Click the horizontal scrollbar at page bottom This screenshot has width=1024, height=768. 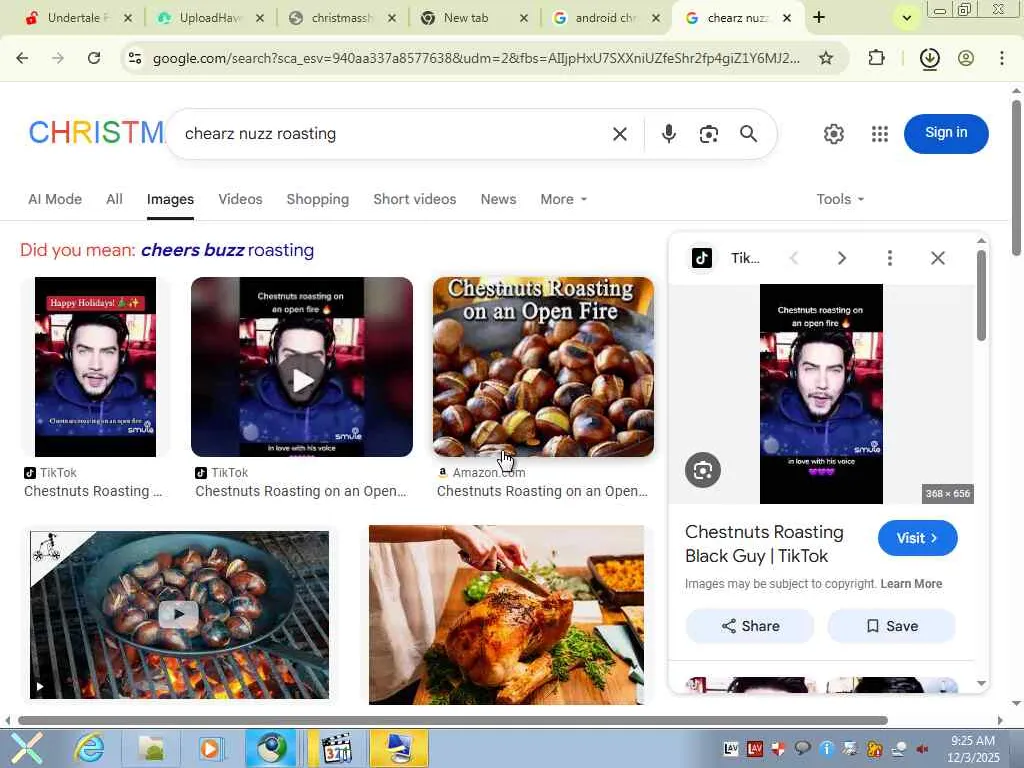[x=453, y=720]
